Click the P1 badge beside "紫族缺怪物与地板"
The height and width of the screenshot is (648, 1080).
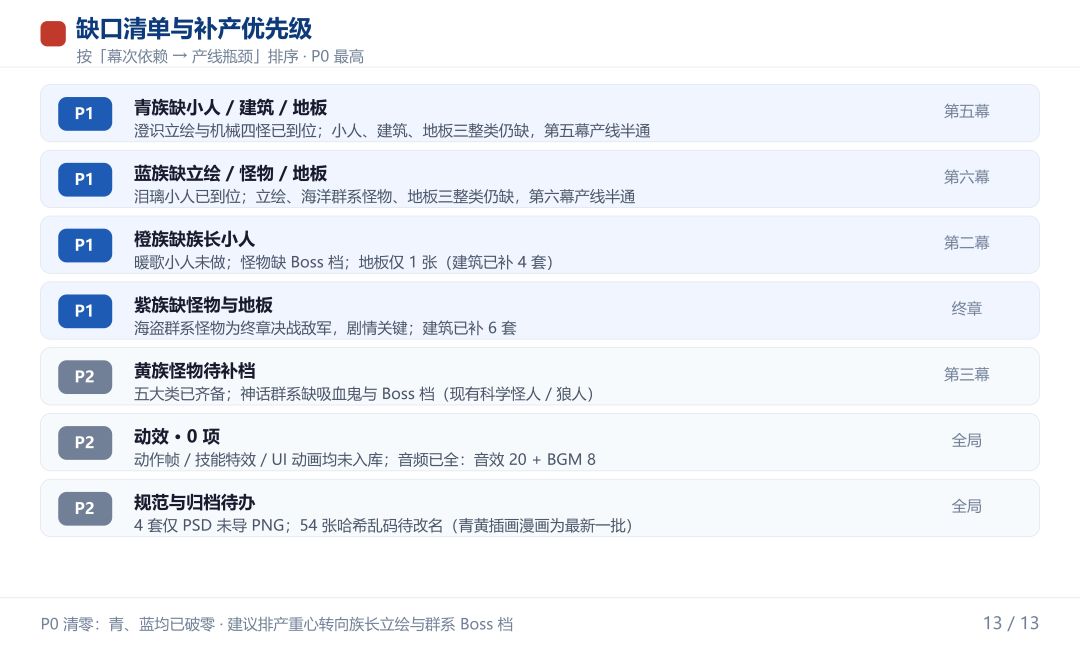85,311
